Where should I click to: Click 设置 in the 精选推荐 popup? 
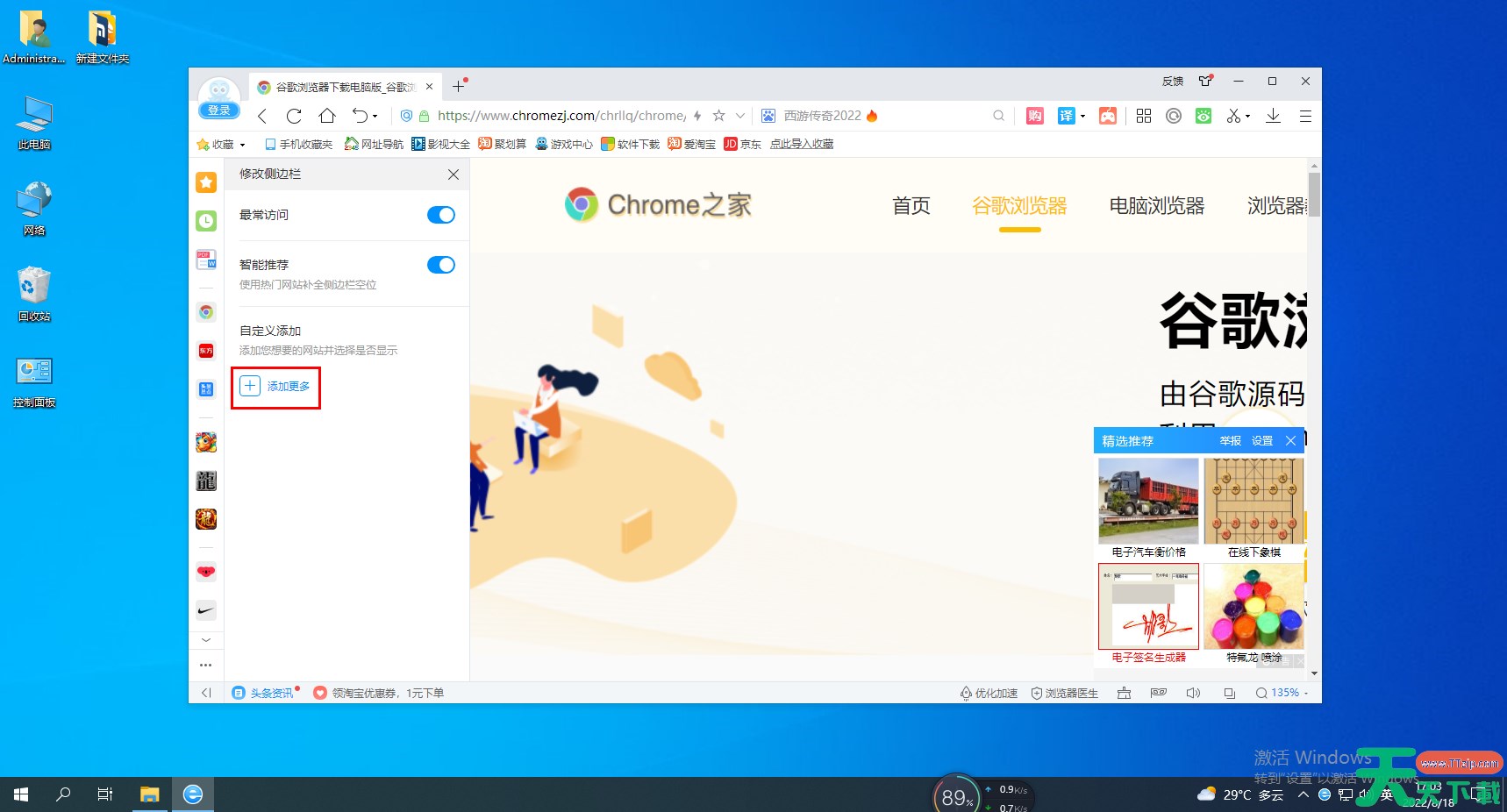click(1262, 441)
